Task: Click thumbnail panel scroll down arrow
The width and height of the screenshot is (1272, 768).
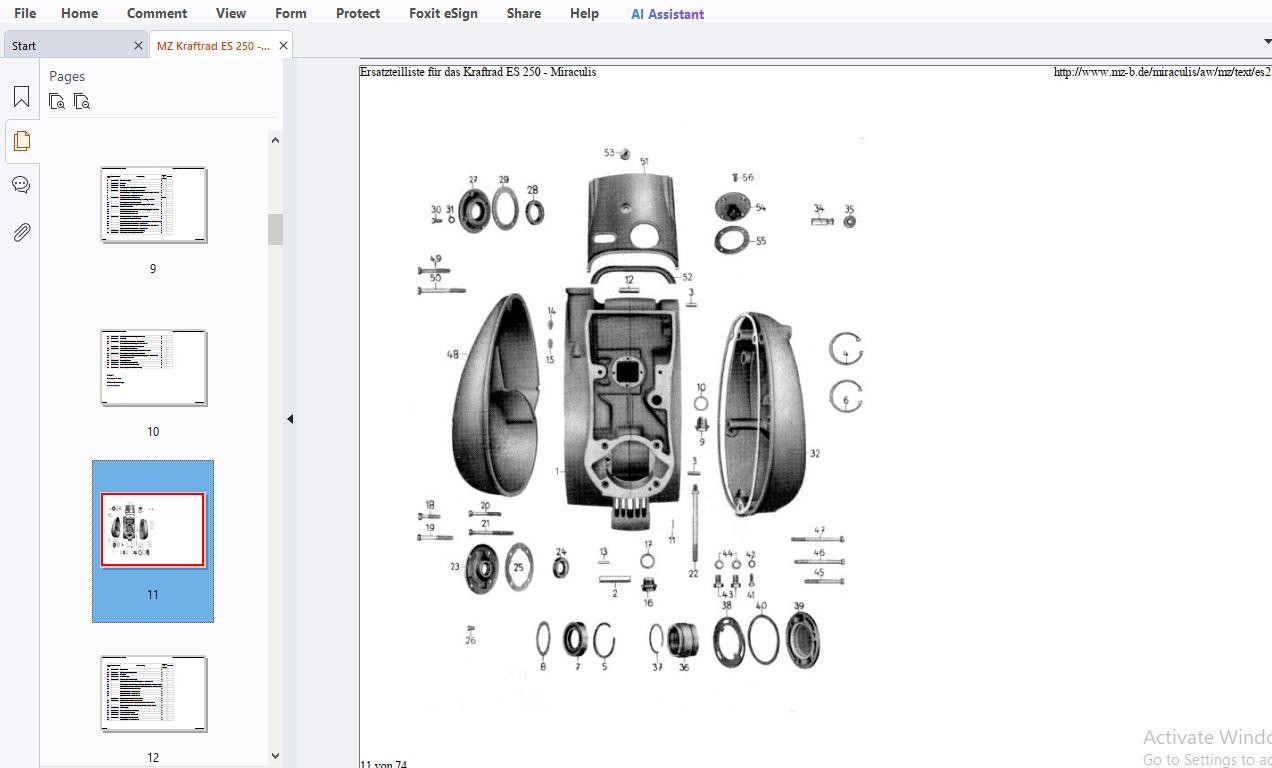Action: (x=275, y=757)
